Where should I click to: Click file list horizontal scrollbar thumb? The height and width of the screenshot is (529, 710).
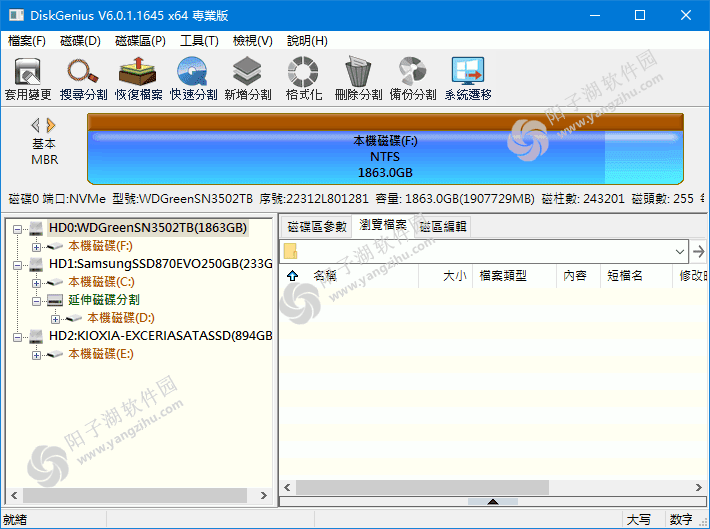(422, 487)
